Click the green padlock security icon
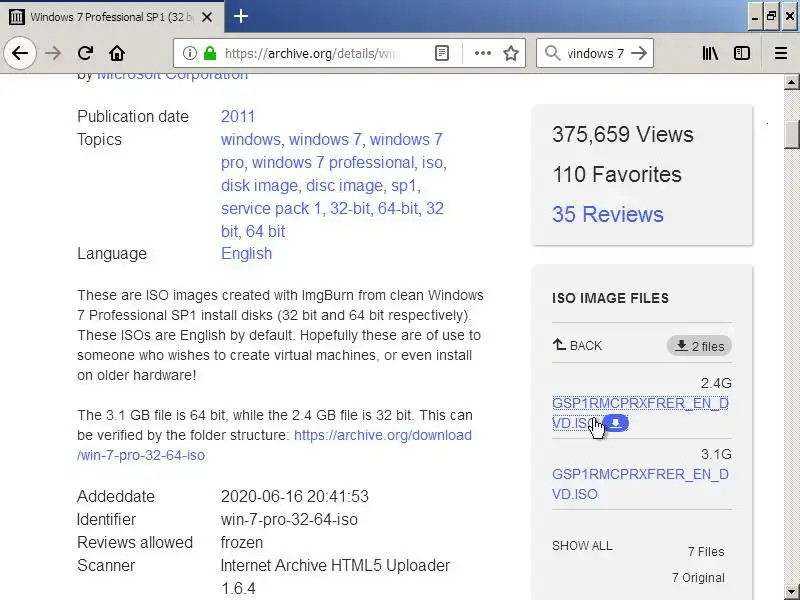The image size is (800, 600). (210, 53)
